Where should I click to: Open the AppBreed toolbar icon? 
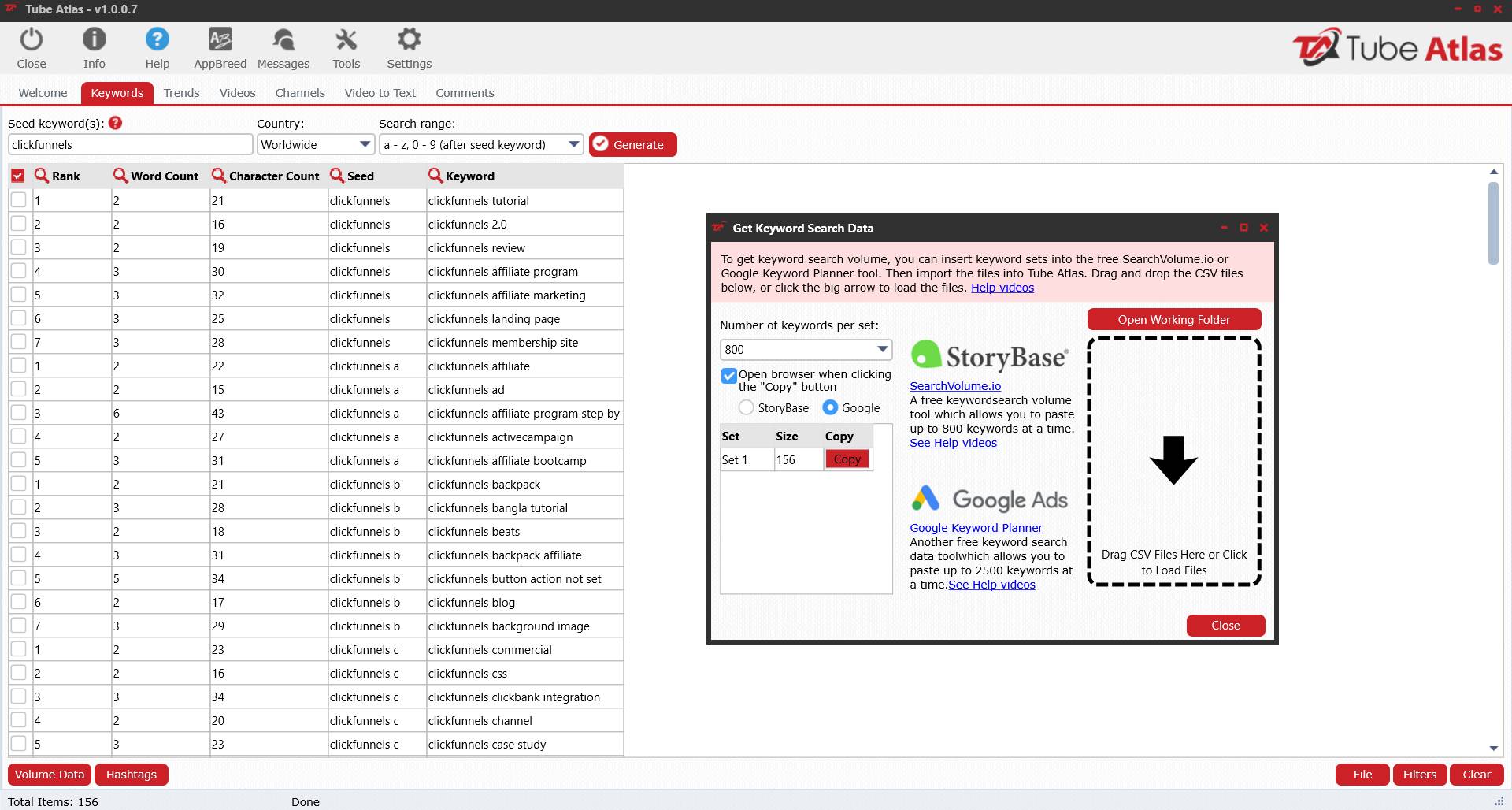(220, 39)
